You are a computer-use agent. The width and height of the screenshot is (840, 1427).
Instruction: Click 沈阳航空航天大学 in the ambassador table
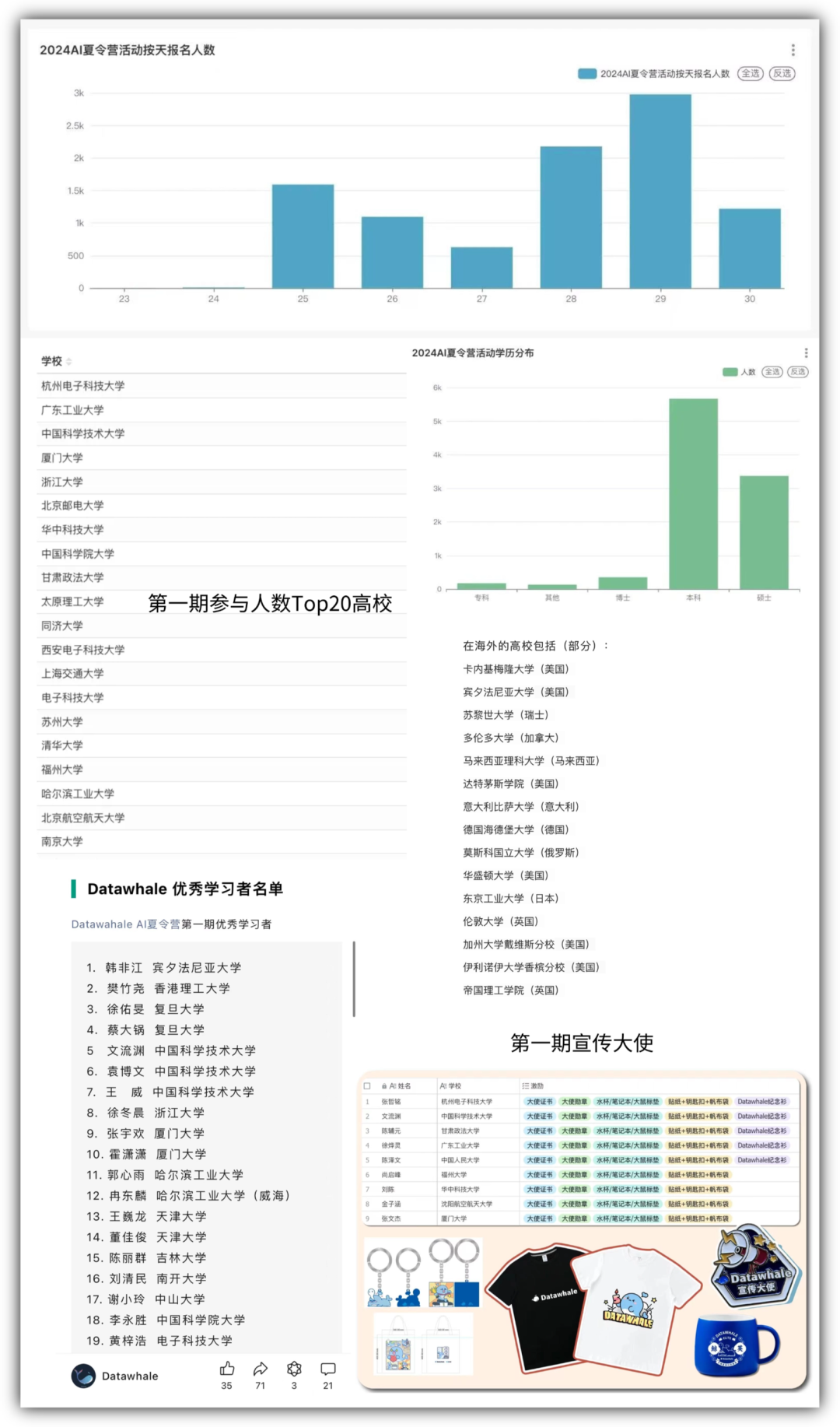click(467, 1204)
